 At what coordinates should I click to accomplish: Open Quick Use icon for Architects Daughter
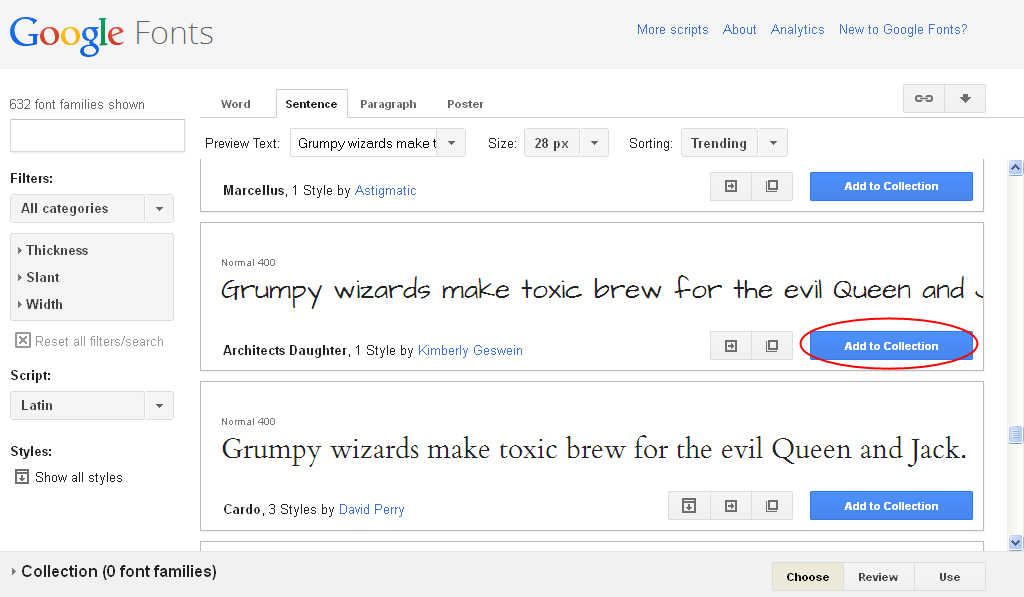(x=731, y=346)
